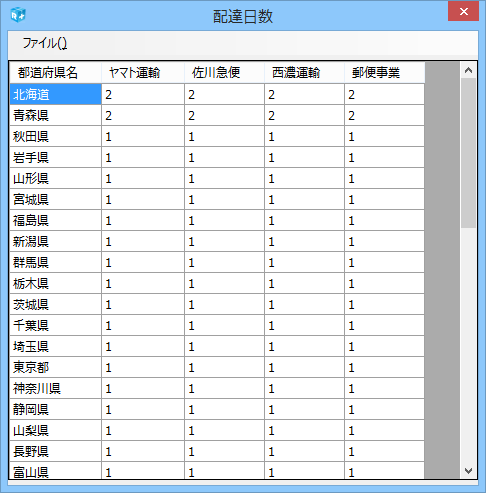The image size is (486, 493).
Task: Select the 長野県 prefecture cell
Action: point(55,451)
